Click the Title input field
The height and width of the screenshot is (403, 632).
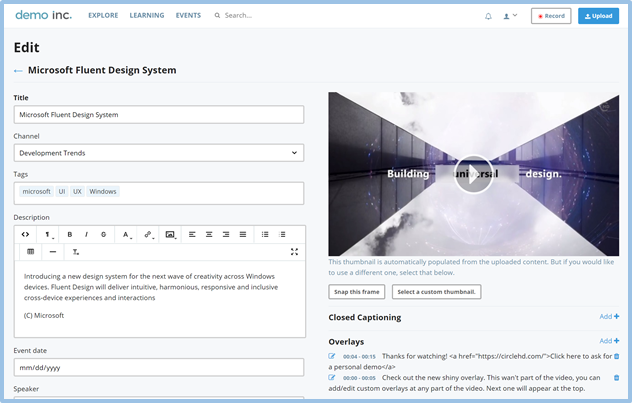[x=159, y=114]
